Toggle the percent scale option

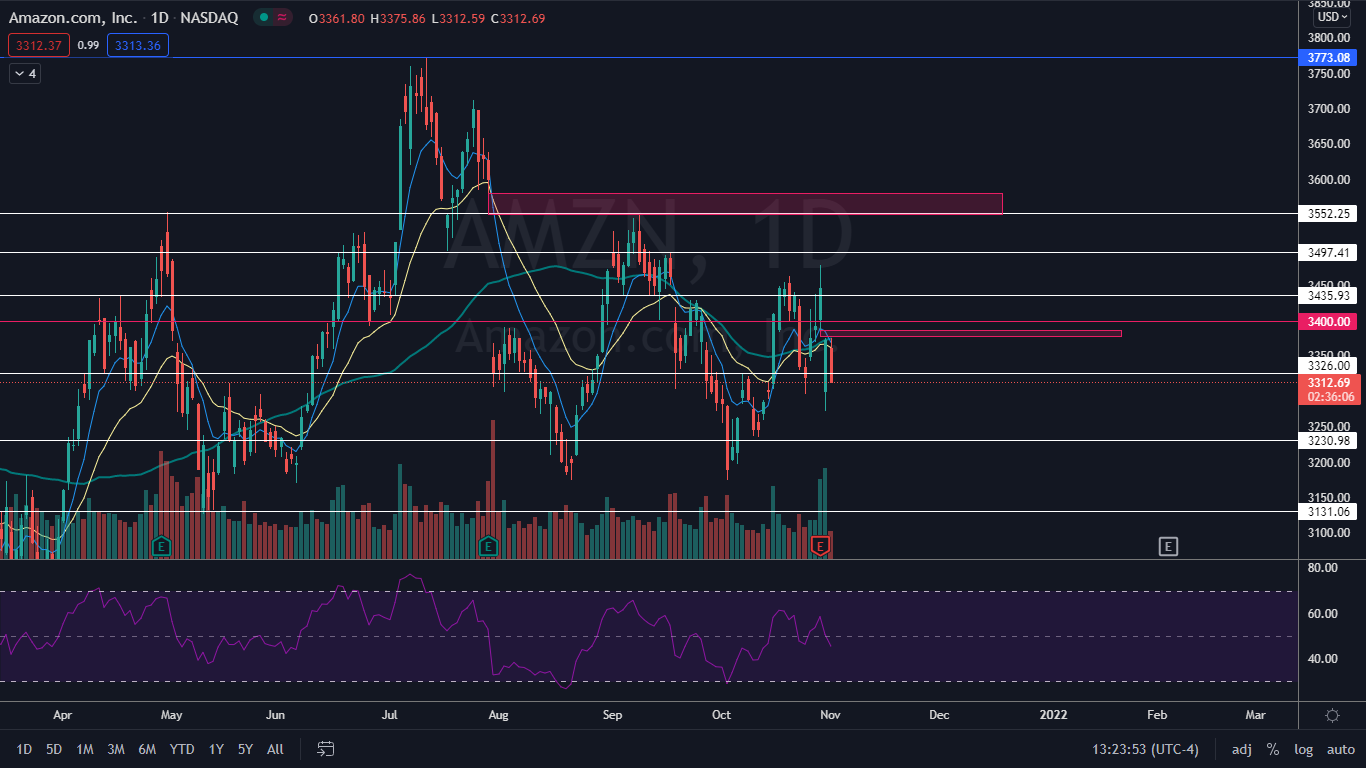tap(1273, 749)
